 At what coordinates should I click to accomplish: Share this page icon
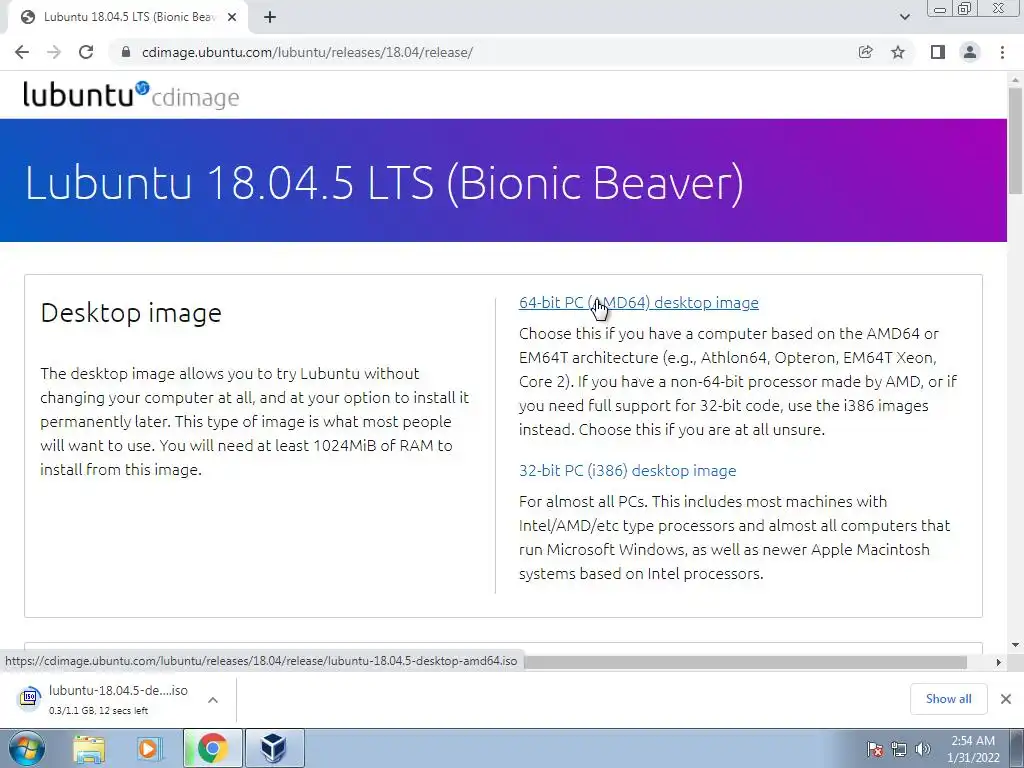click(x=865, y=52)
